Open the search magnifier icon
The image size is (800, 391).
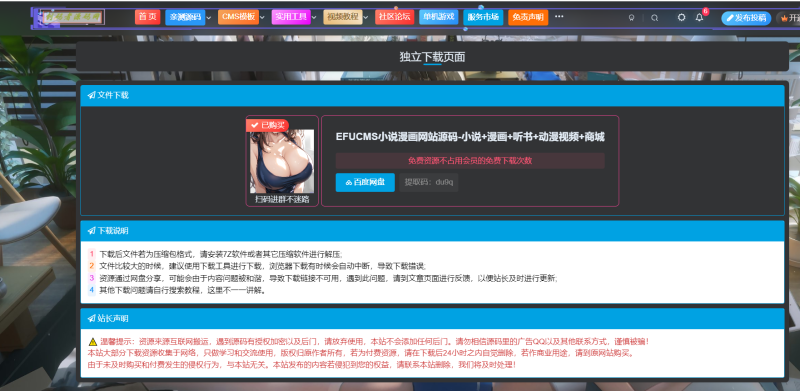(655, 17)
